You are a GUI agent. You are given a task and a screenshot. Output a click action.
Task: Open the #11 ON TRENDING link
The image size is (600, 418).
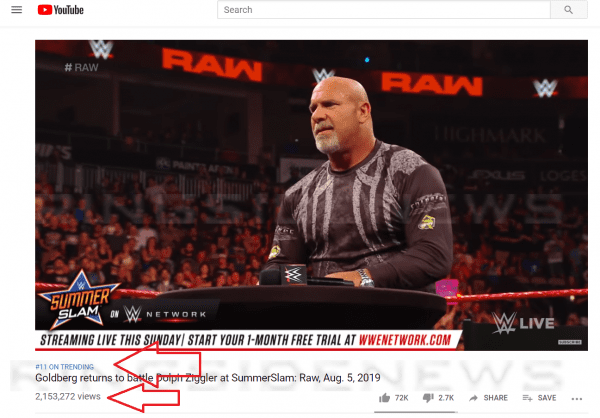pyautogui.click(x=64, y=367)
